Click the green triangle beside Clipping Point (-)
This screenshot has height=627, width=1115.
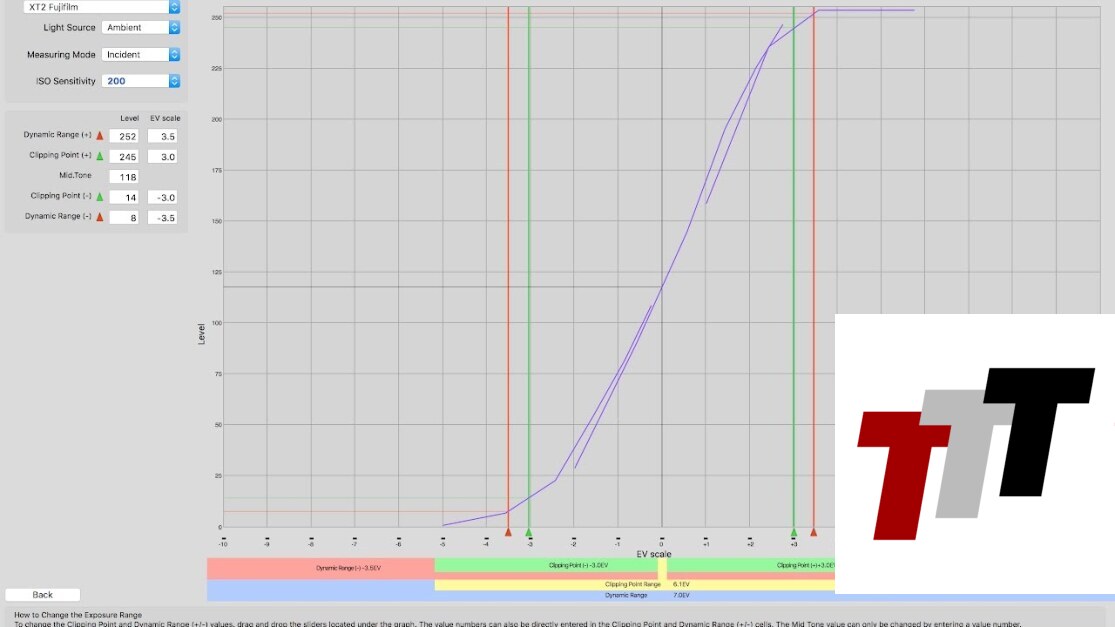click(x=100, y=197)
